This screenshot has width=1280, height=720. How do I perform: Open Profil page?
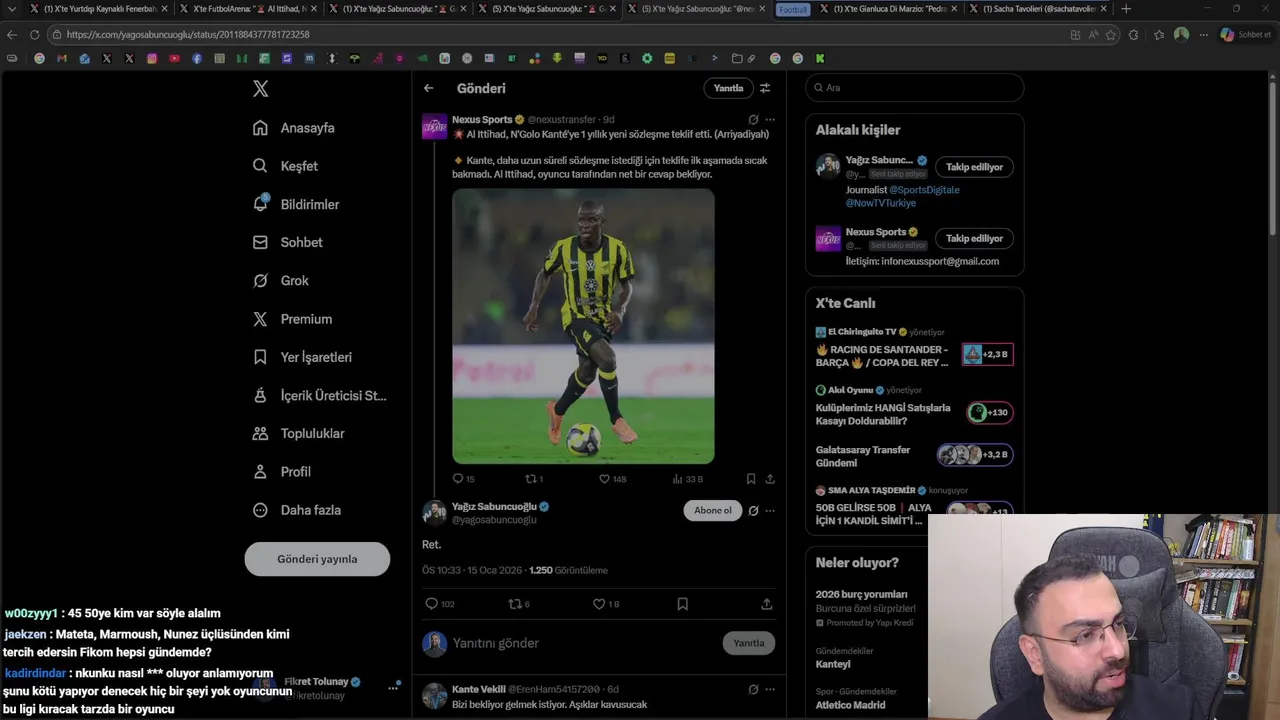point(282,471)
